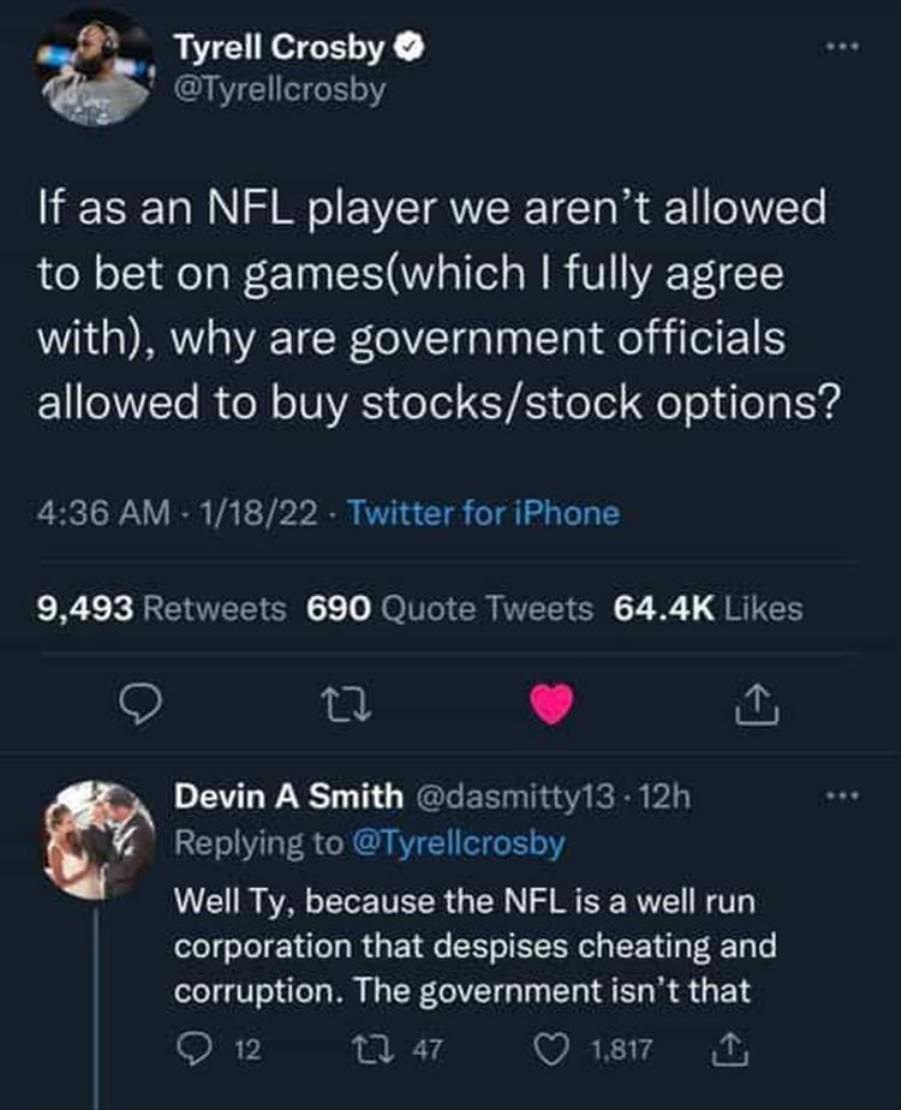Open the more options dots on Tyrell's tweet
Viewport: 901px width, 1110px height.
click(843, 47)
